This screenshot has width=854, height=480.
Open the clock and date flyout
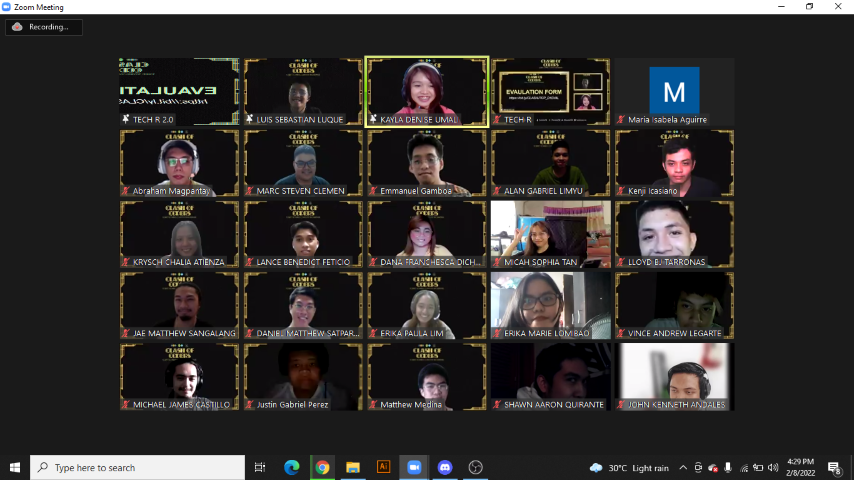800,467
